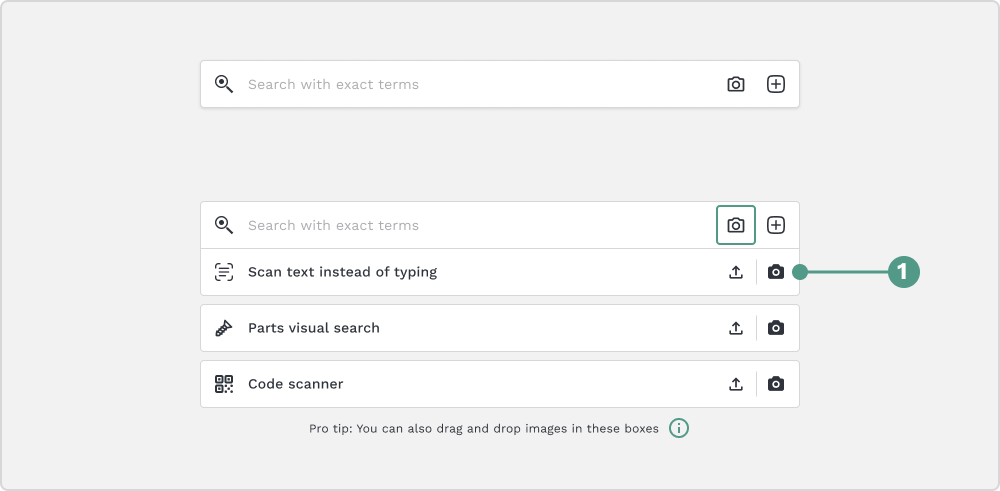Select the Scan text instead of typing option
The width and height of the screenshot is (1000, 491).
click(499, 272)
